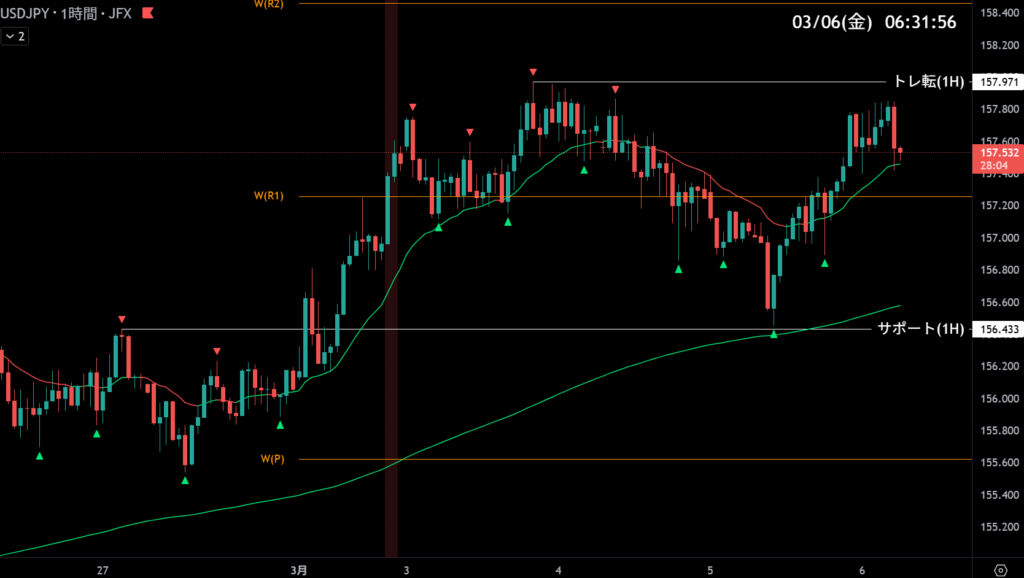Select the サポート(1H) line label

[921, 329]
